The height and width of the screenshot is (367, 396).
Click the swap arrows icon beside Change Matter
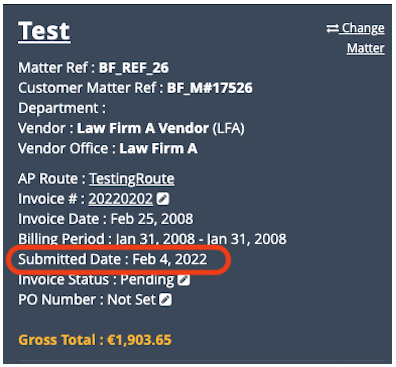(332, 28)
